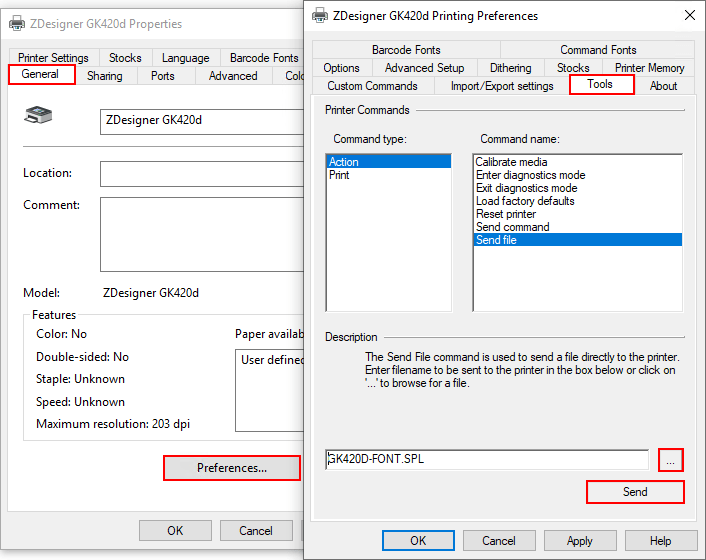Screen dimensions: 706x560
Task: Open the Options tab
Action: (341, 68)
